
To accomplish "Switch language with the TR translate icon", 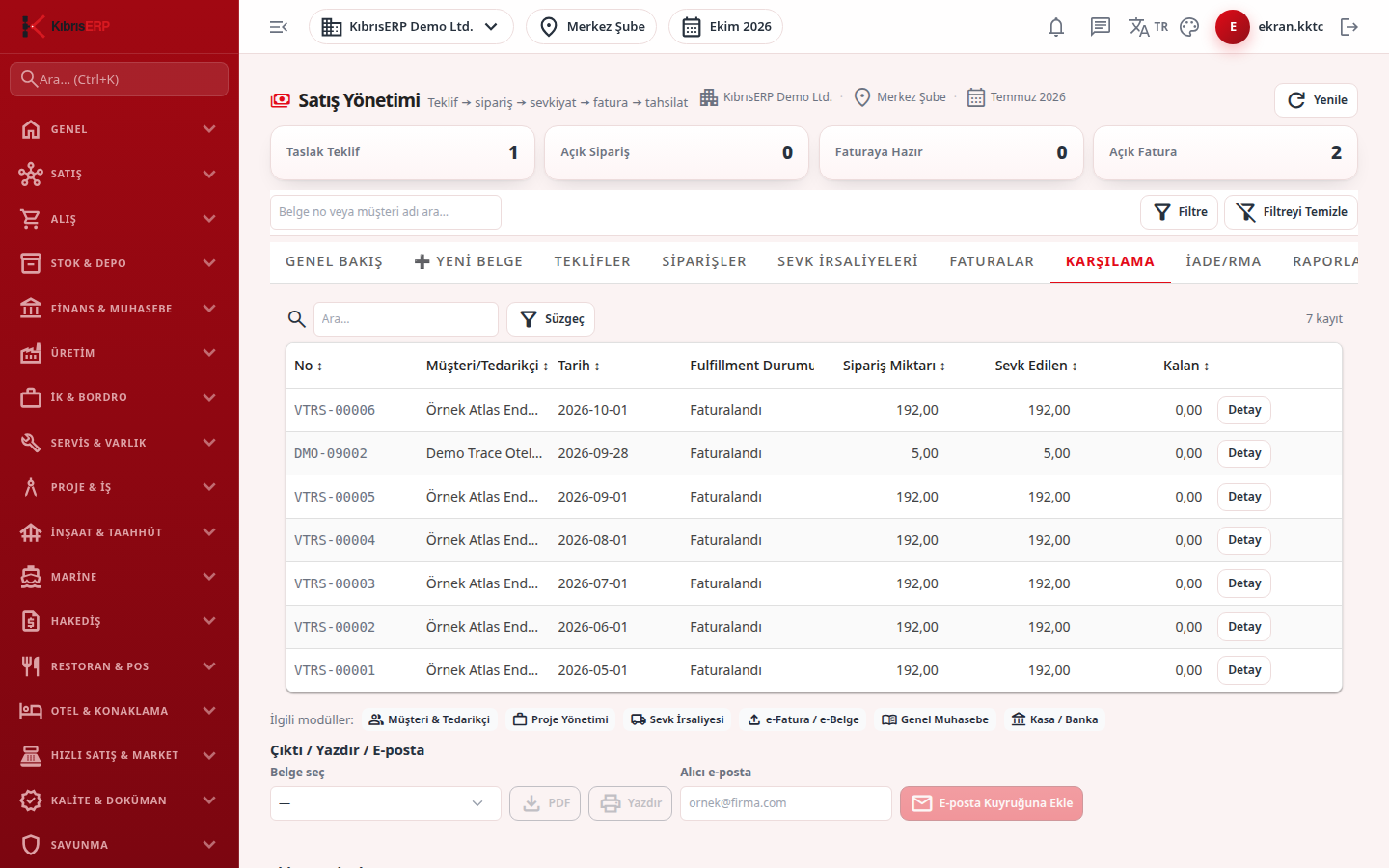I will click(x=1148, y=27).
